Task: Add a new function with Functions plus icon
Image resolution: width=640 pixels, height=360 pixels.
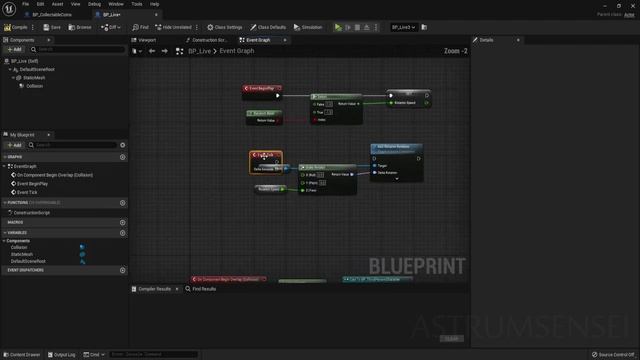Action: (x=122, y=203)
